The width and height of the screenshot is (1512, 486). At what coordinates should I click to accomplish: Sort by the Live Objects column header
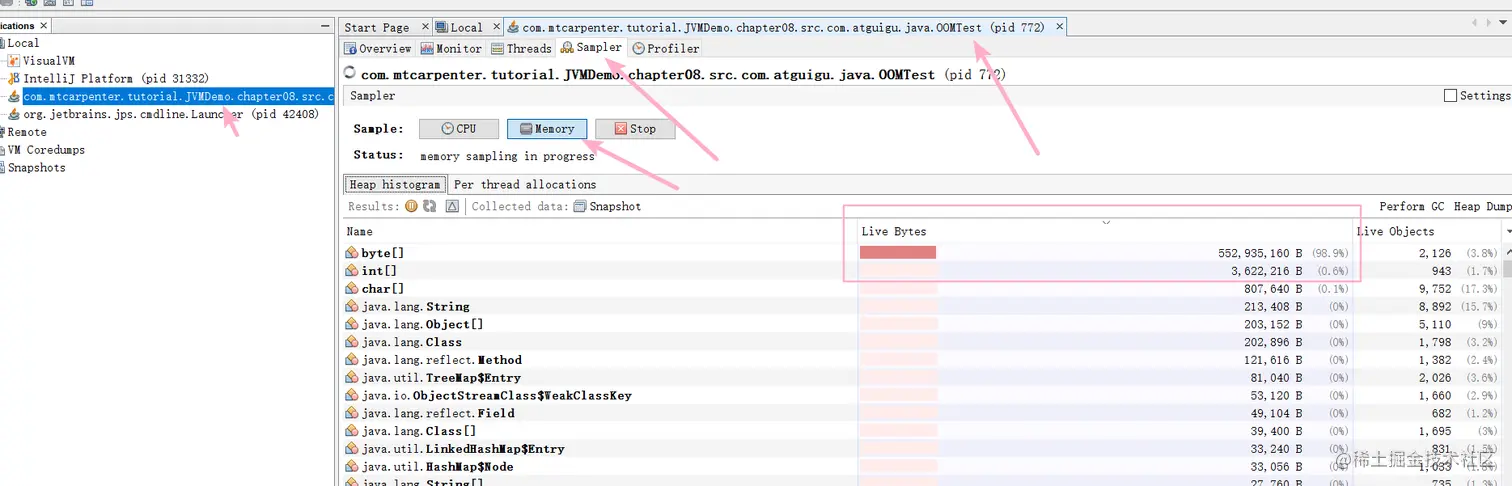click(x=1427, y=231)
